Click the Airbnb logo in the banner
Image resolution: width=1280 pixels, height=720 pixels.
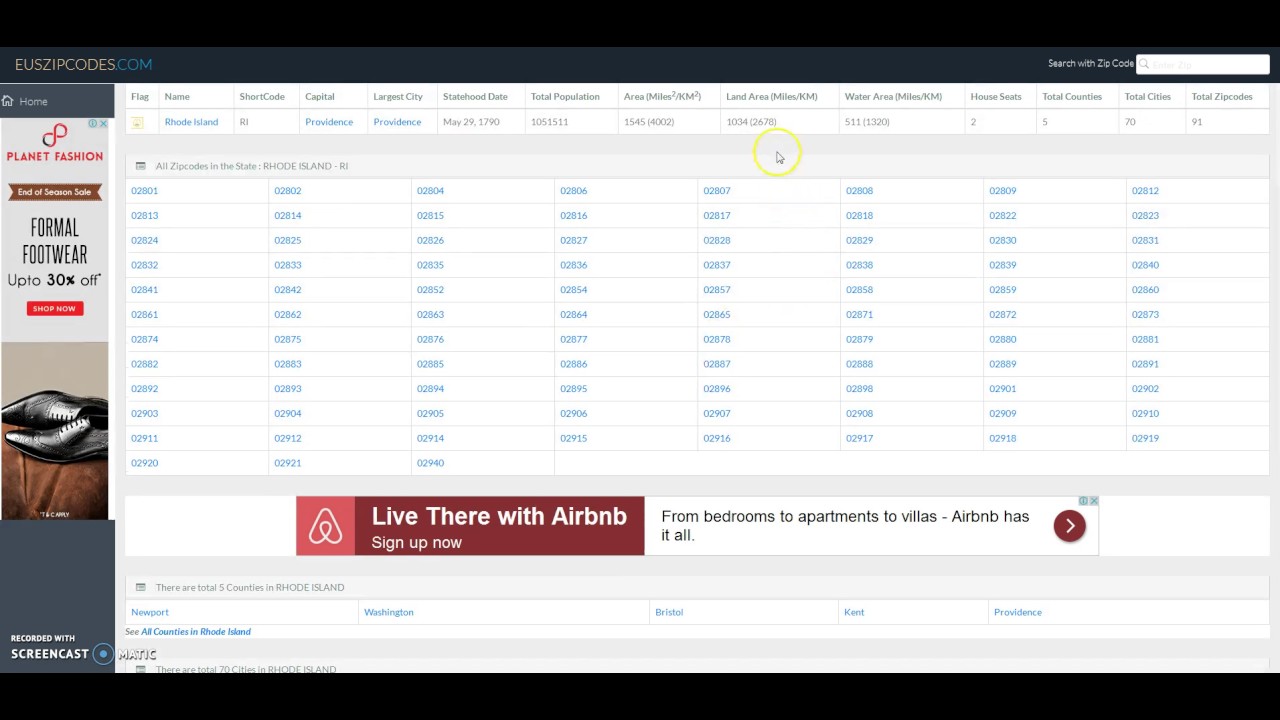pyautogui.click(x=325, y=526)
